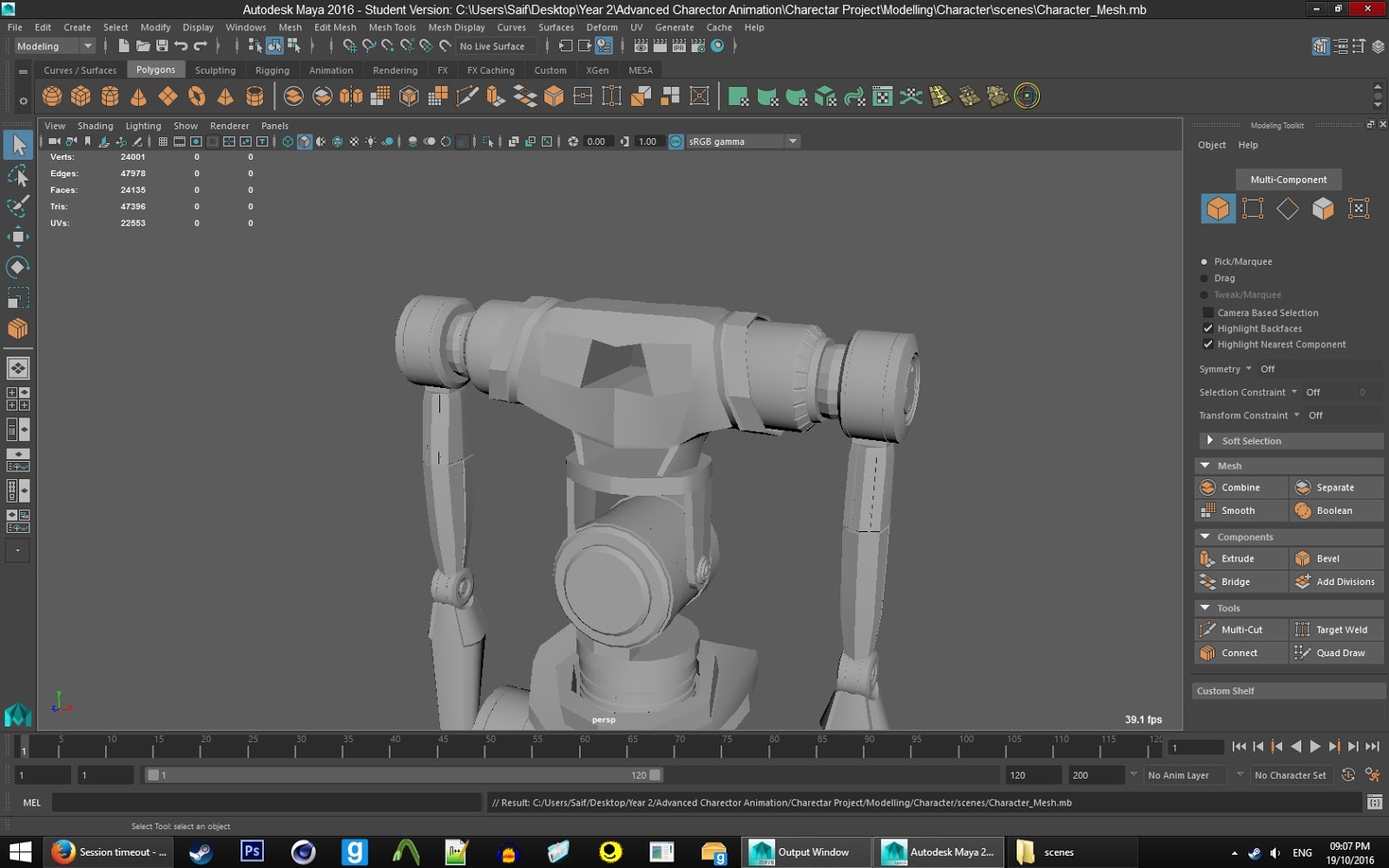Viewport: 1389px width, 868px height.
Task: Switch to the Sculpting shelf tab
Action: pos(214,69)
